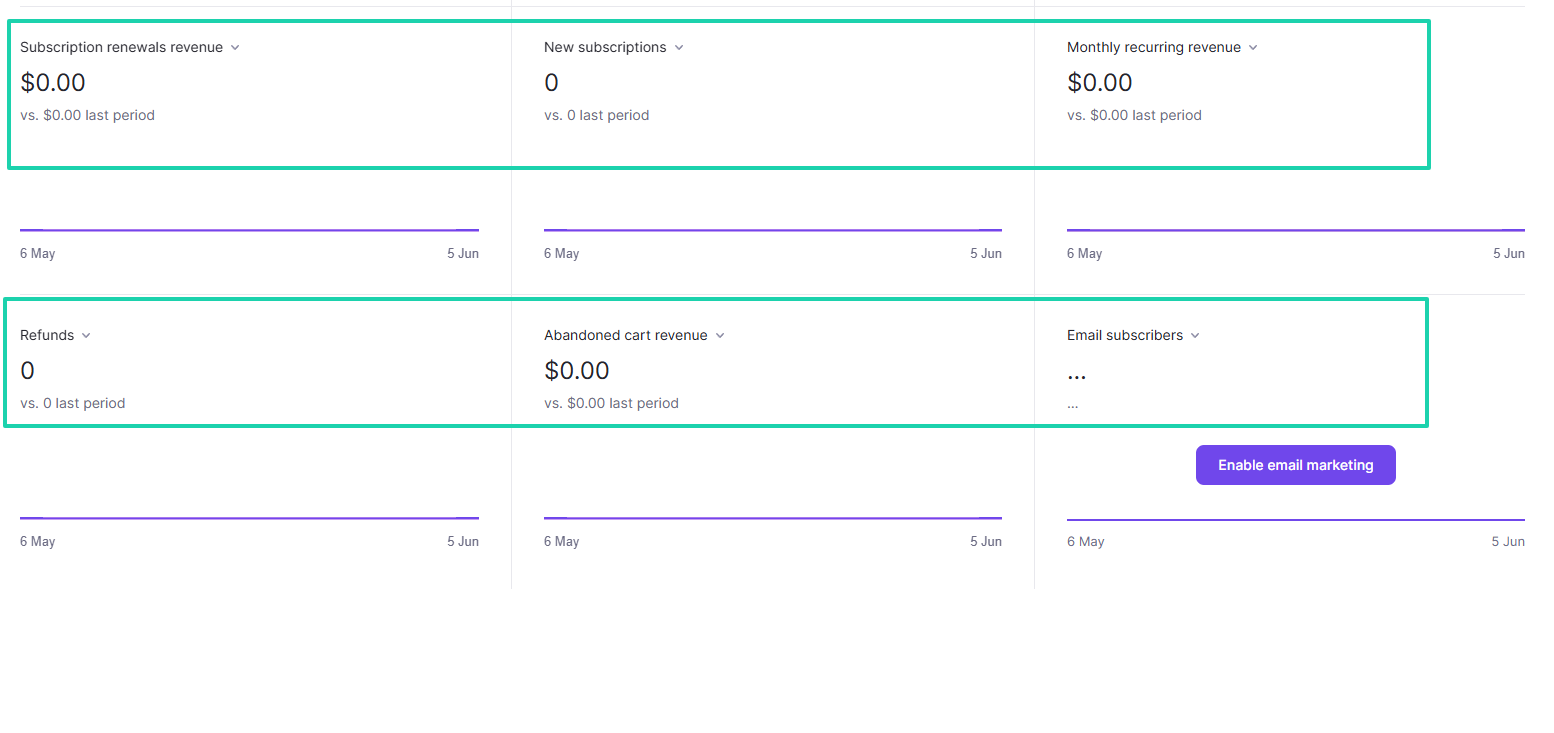Screen dimensions: 1554x733
Task: Expand the Monthly recurring revenue dropdown chevron
Action: [1253, 48]
